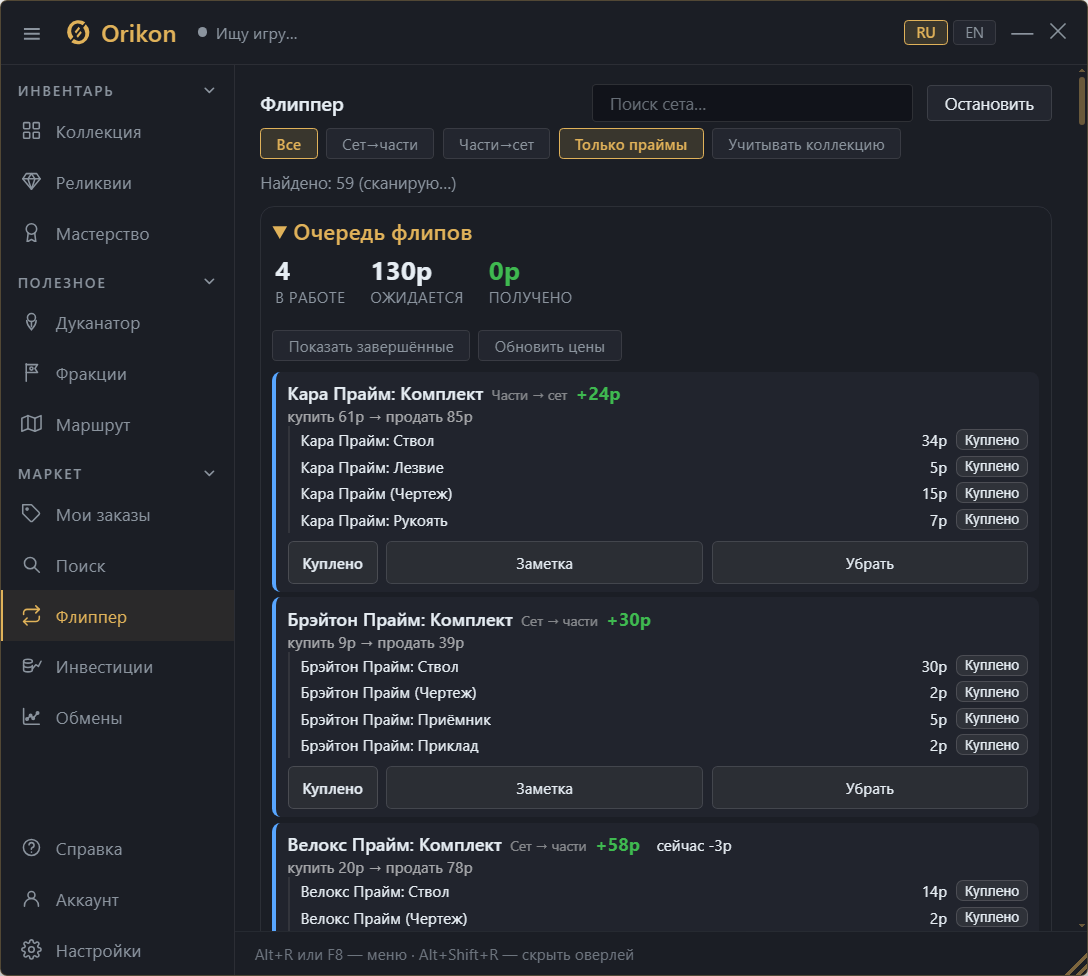1088x976 pixels.
Task: Click the Аккаунт person icon
Action: click(31, 899)
